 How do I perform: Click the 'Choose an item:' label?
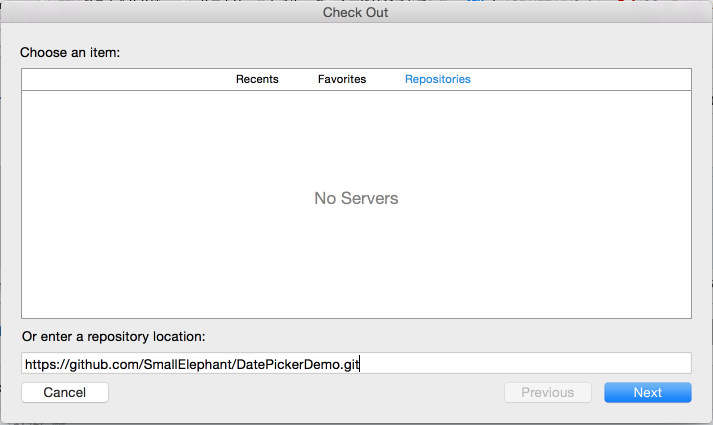pos(71,51)
